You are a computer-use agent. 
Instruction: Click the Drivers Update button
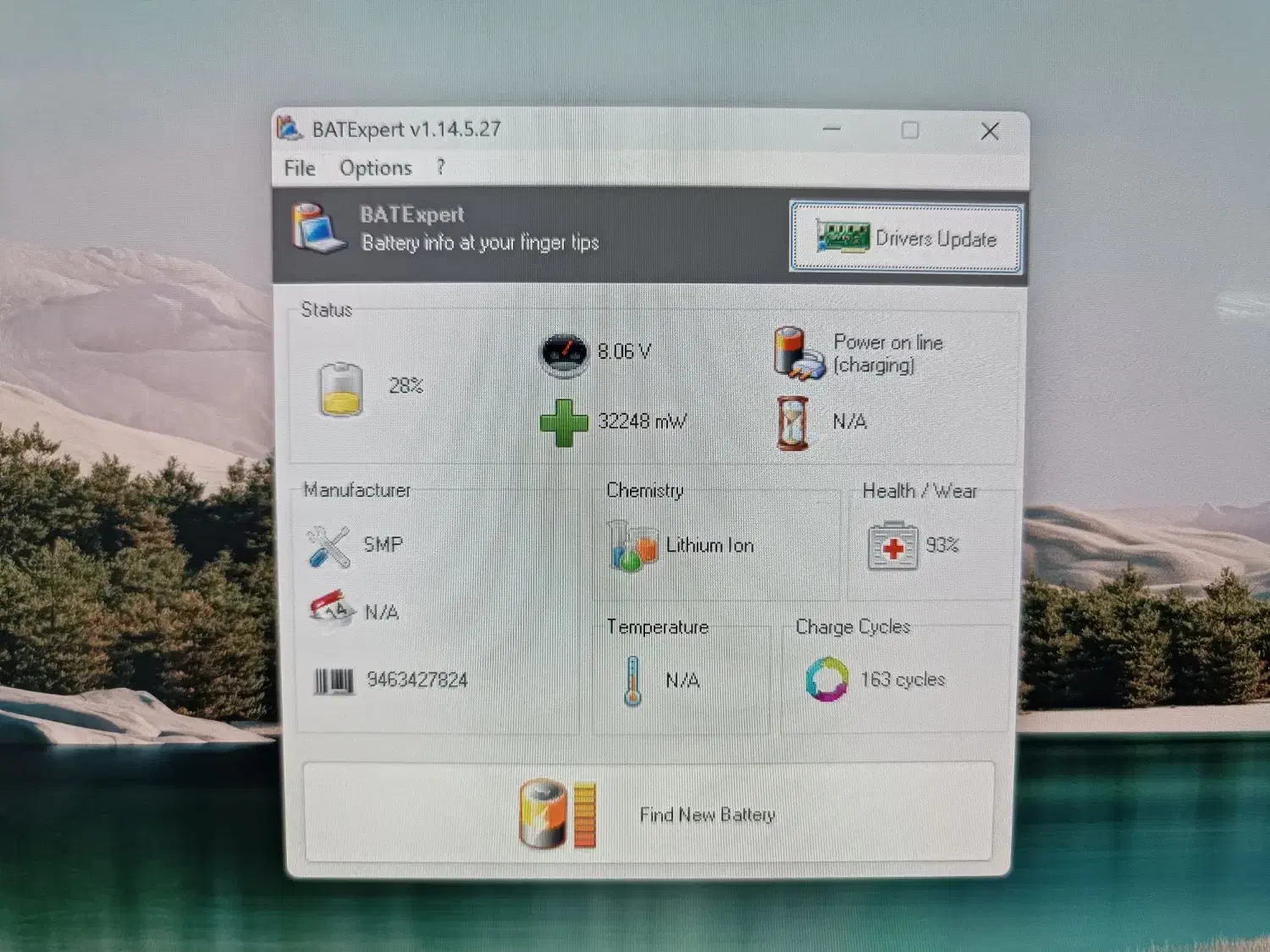tap(905, 237)
